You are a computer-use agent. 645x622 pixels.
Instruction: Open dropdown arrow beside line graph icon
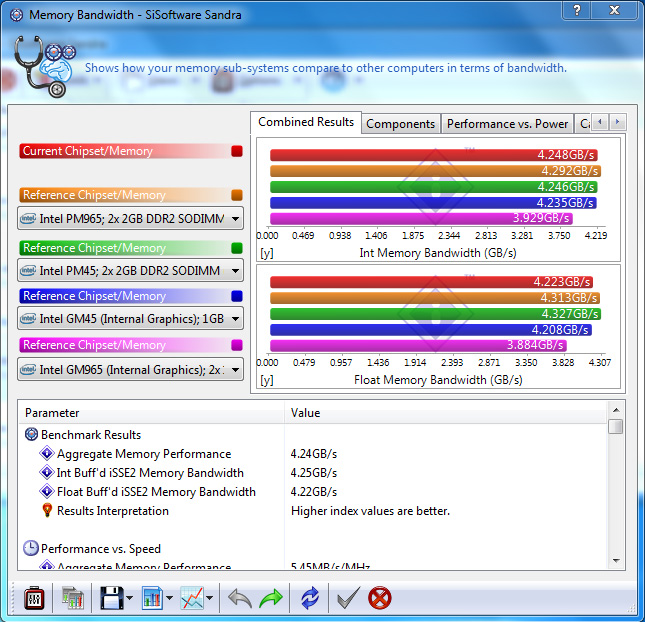pyautogui.click(x=209, y=598)
